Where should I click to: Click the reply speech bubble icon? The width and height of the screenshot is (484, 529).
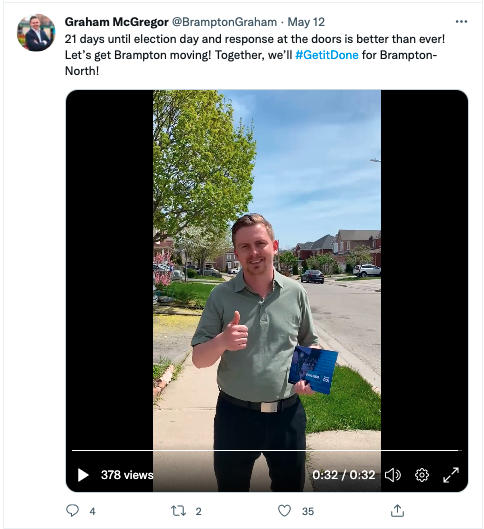(x=72, y=511)
